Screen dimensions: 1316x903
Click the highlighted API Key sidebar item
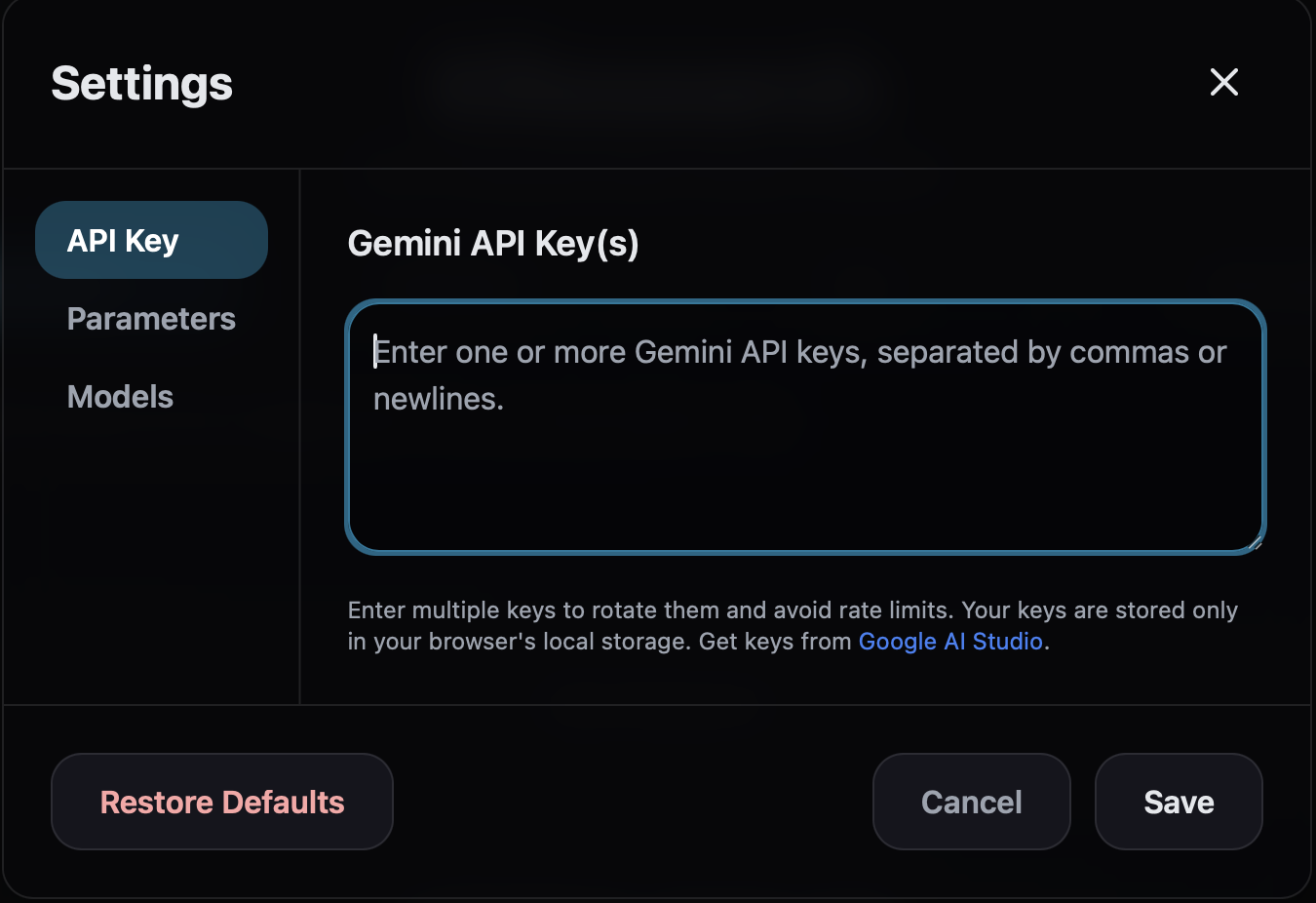pos(151,240)
